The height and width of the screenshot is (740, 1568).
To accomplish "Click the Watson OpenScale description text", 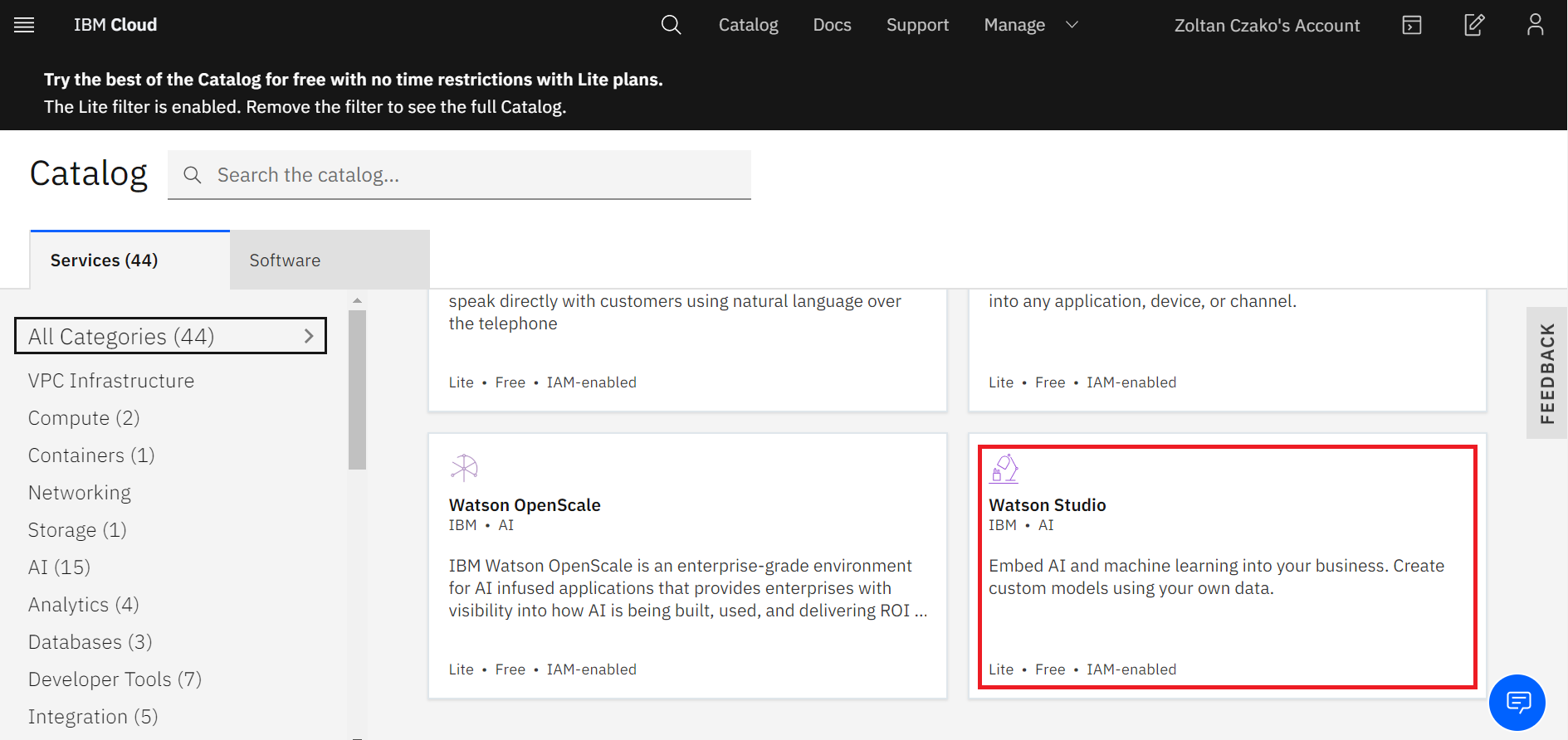I will pyautogui.click(x=688, y=588).
